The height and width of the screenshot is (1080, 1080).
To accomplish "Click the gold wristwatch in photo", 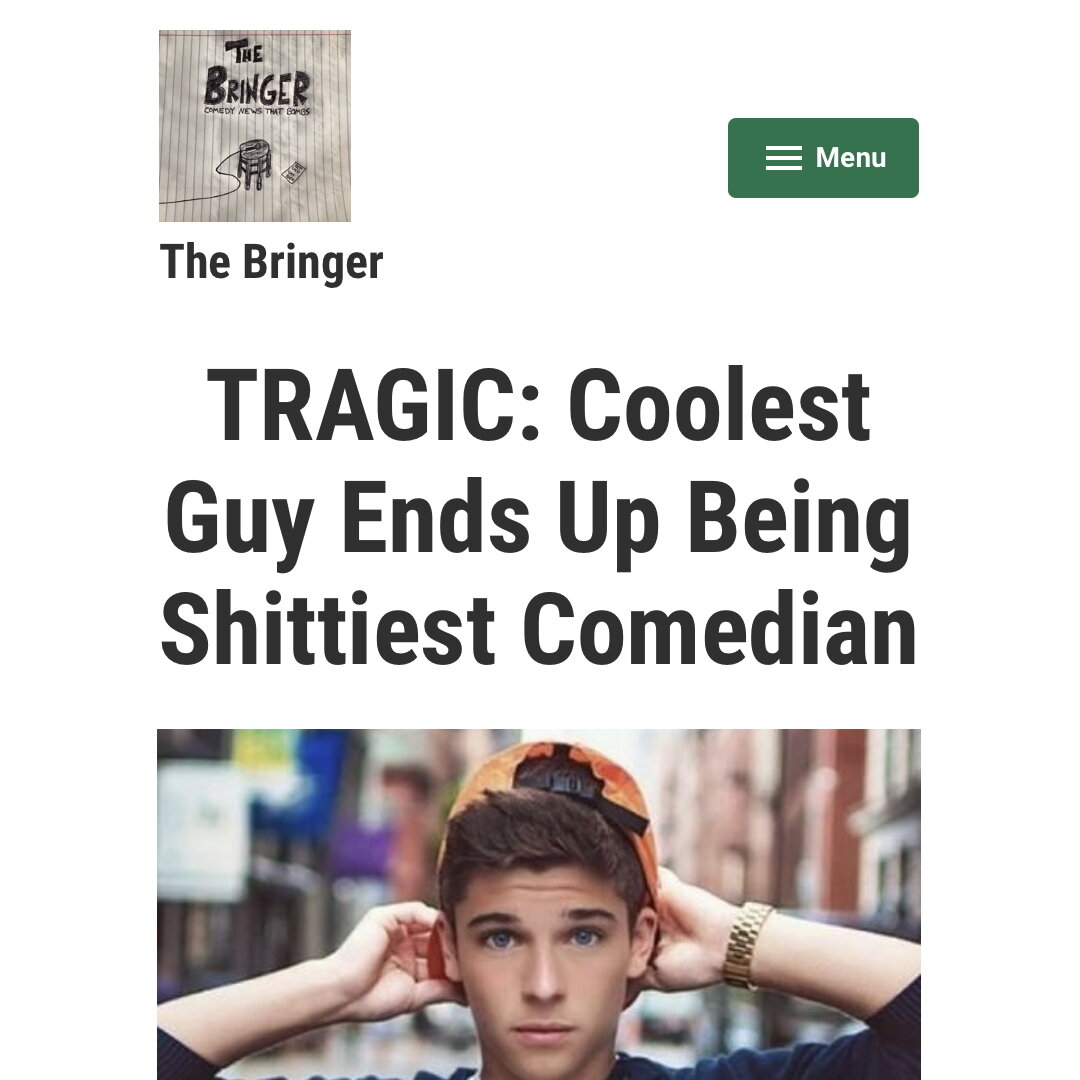I will click(747, 944).
